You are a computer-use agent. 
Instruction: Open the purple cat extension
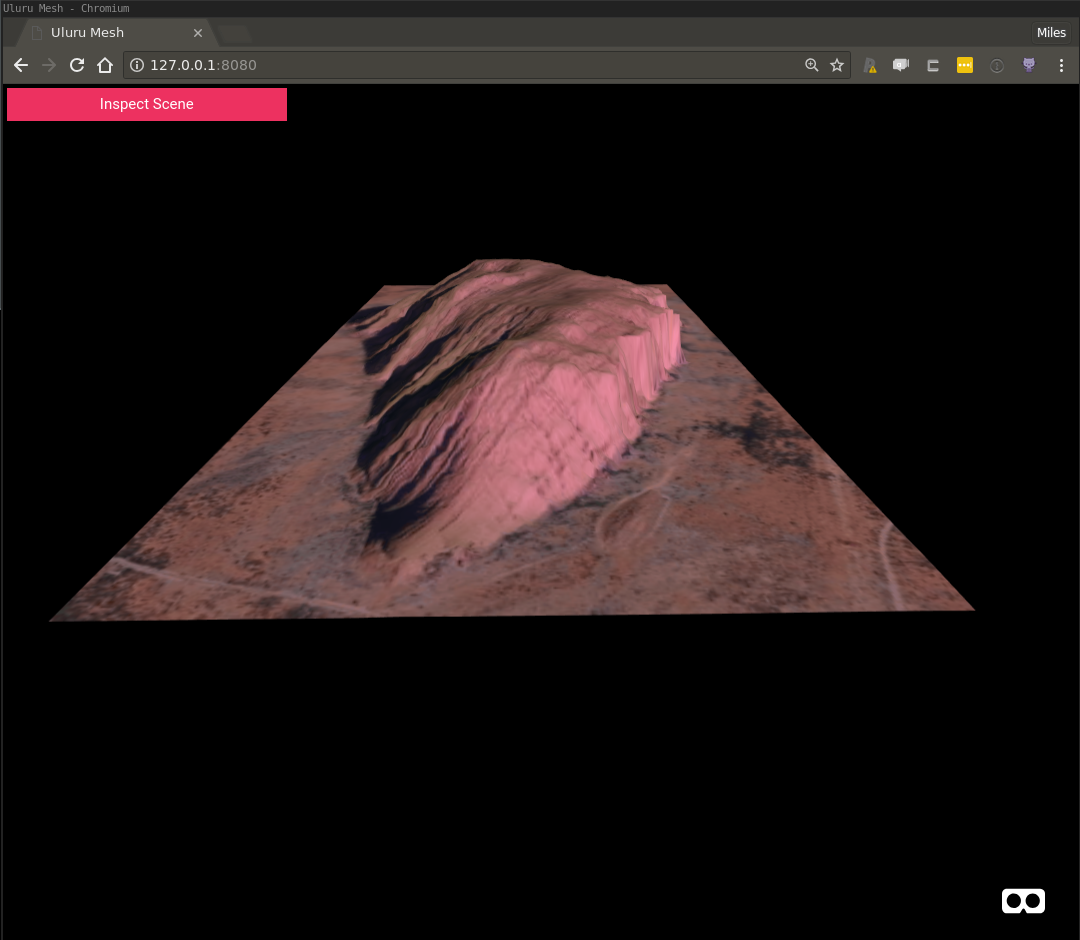(x=1029, y=65)
